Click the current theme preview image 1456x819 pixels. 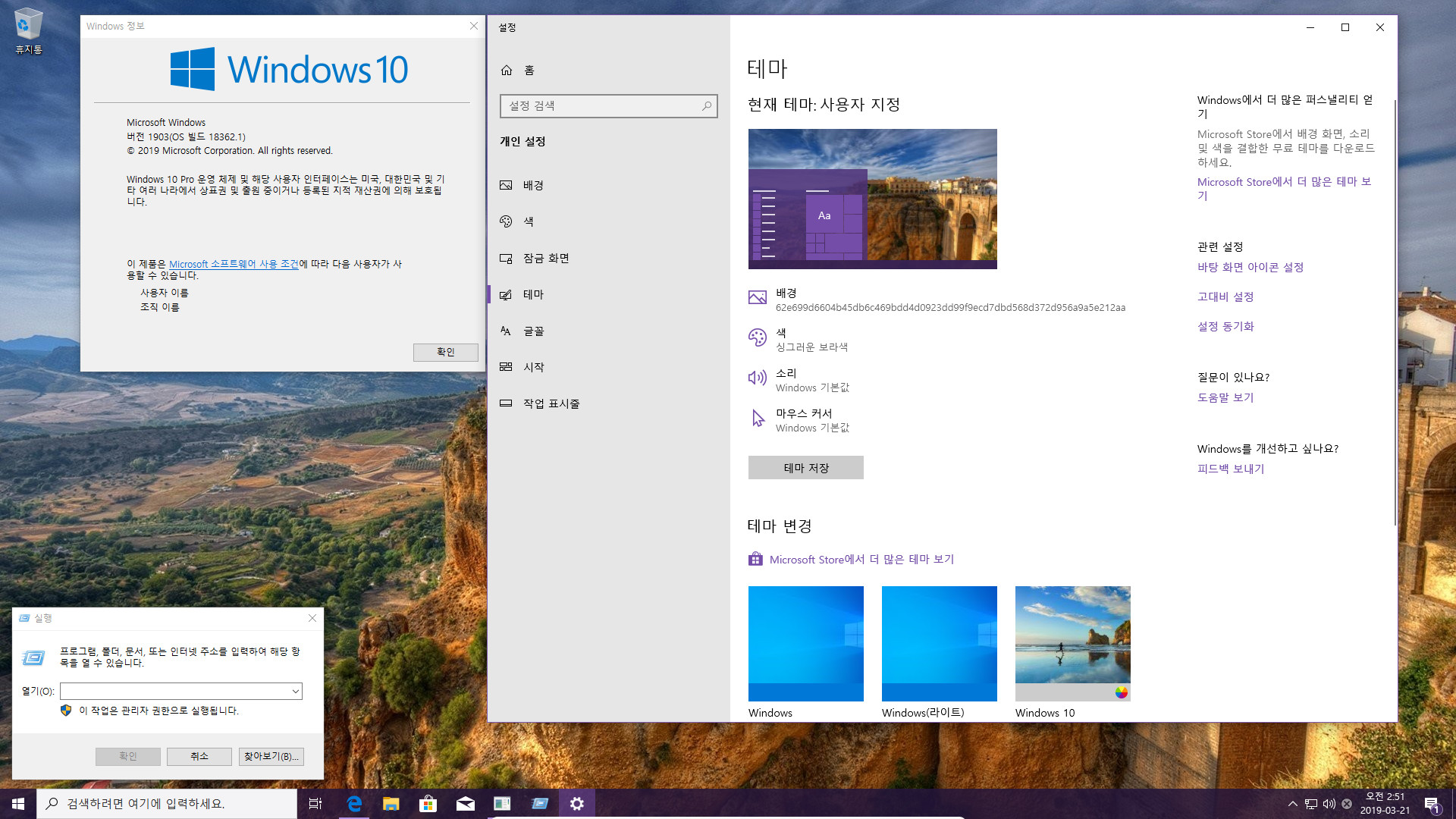[873, 199]
